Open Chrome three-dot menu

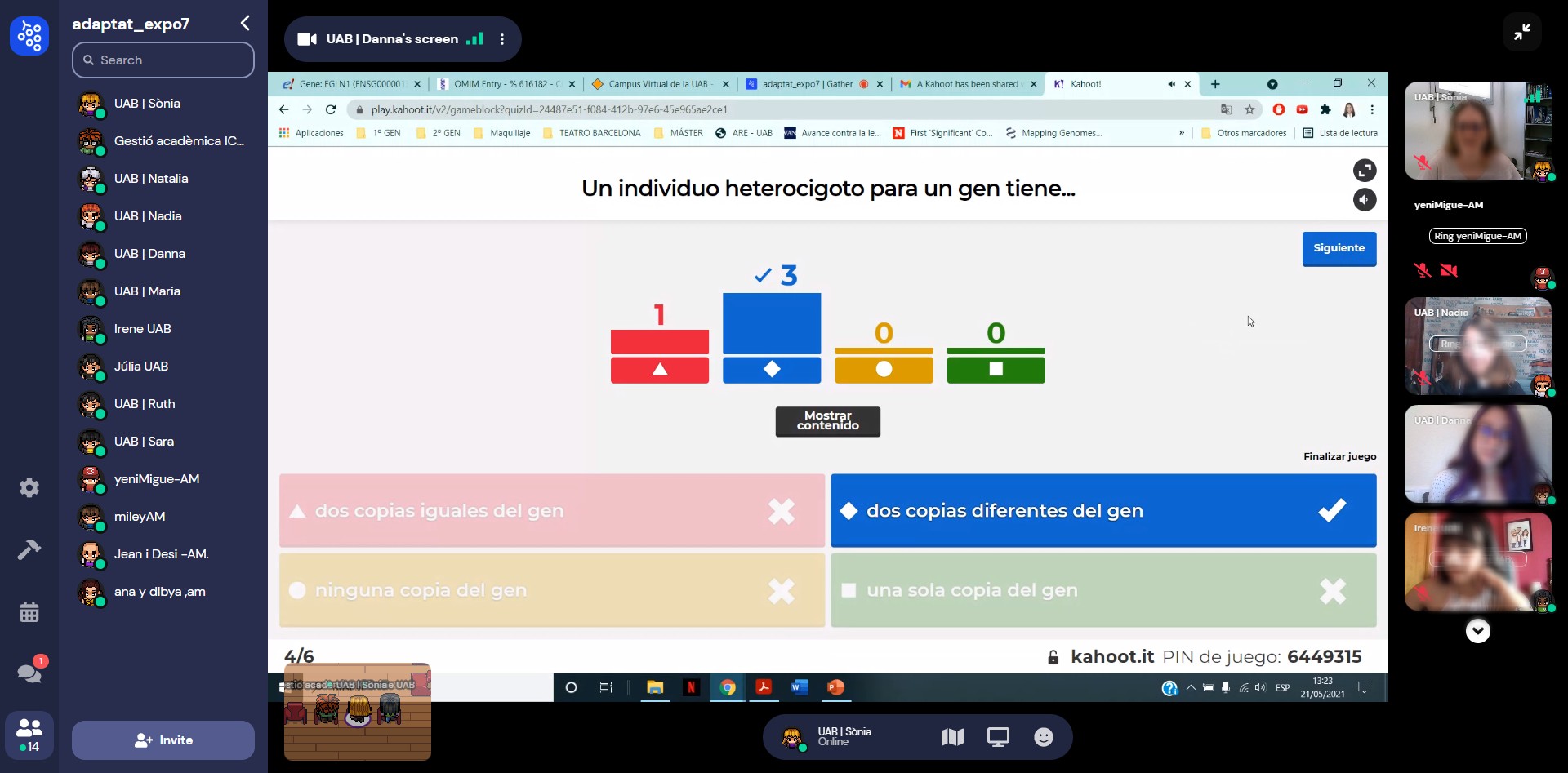point(1372,109)
